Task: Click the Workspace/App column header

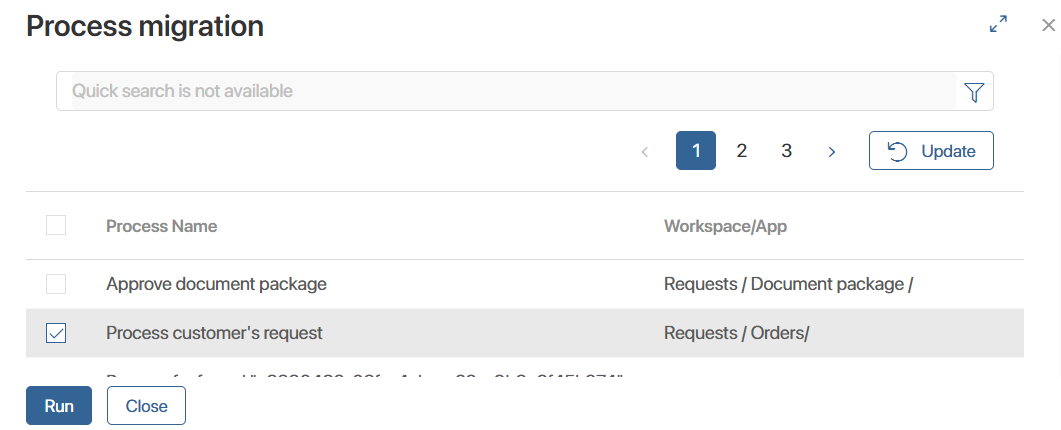Action: point(725,226)
